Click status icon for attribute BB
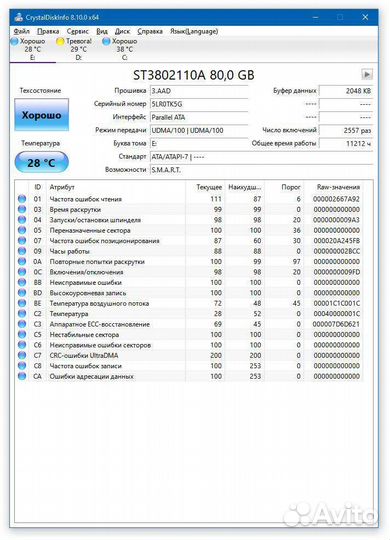This screenshot has width=390, height=540. tap(22, 282)
